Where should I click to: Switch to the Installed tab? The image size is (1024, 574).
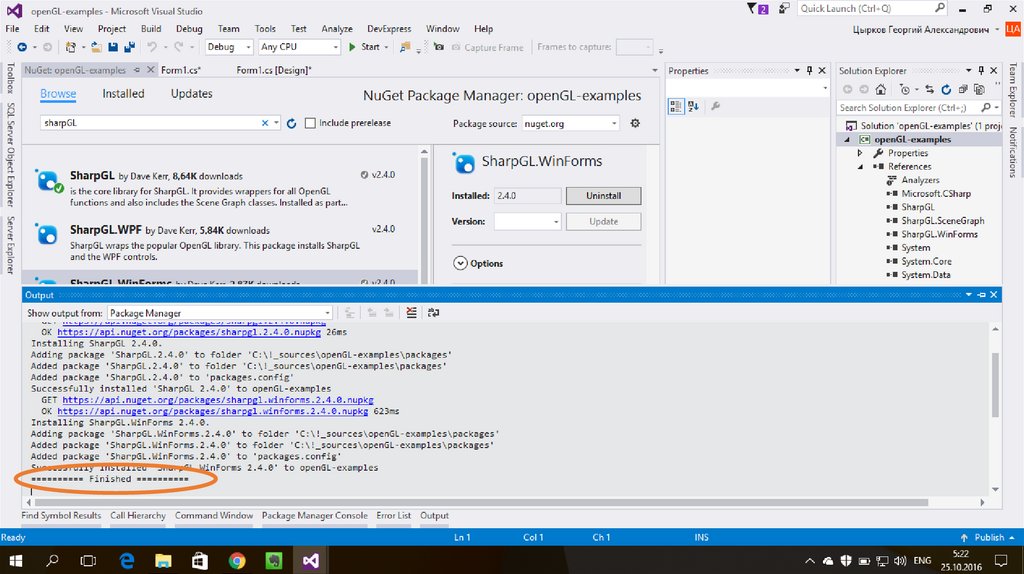123,94
